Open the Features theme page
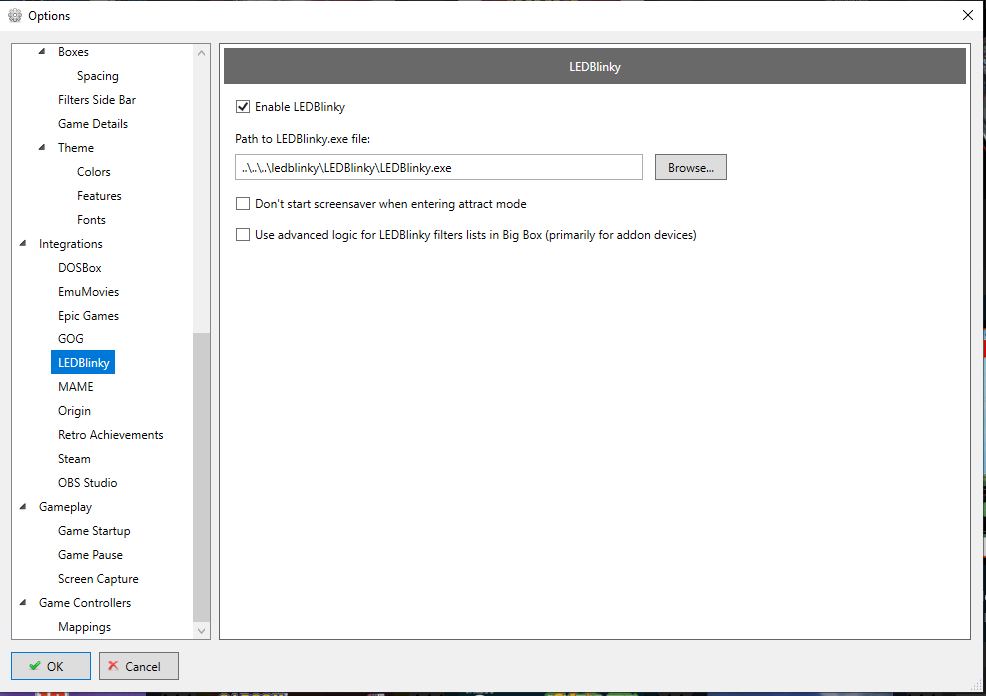This screenshot has width=986, height=696. click(x=99, y=196)
